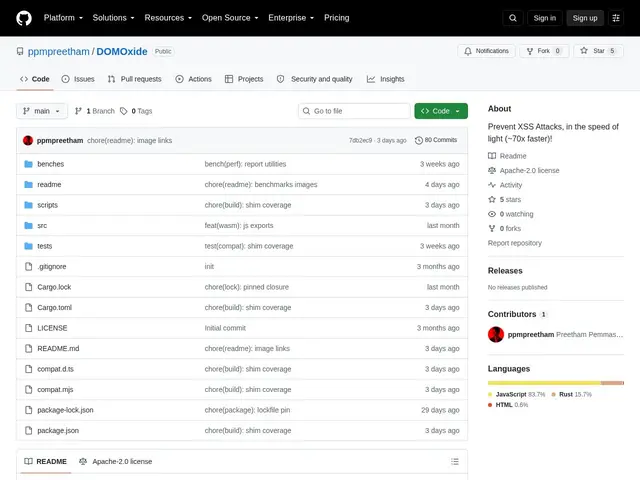Select the README tab below the file list
The width and height of the screenshot is (640, 480).
(x=45, y=461)
